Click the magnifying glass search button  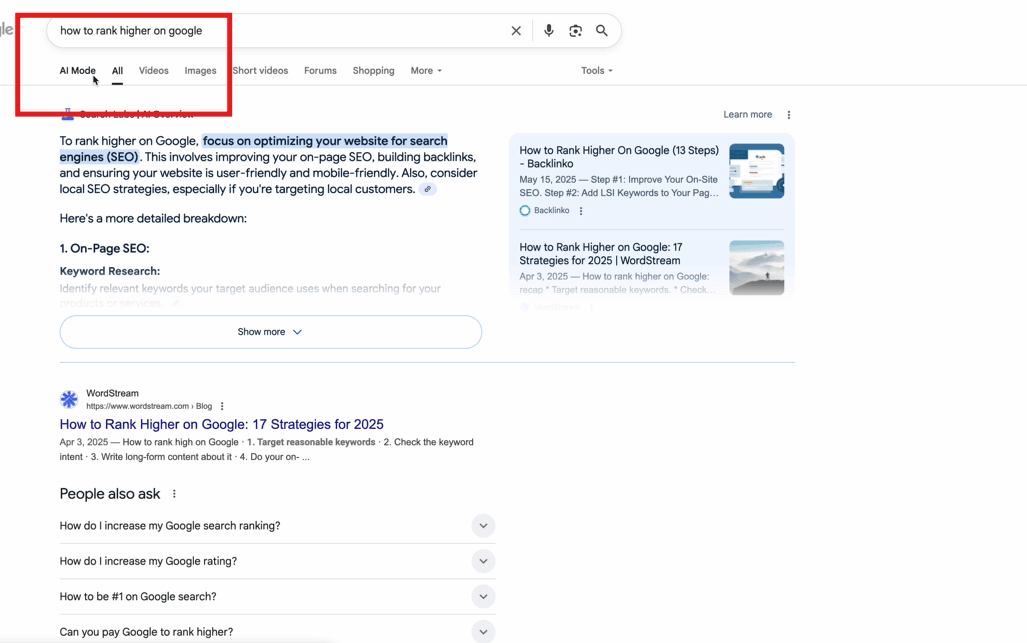tap(602, 31)
